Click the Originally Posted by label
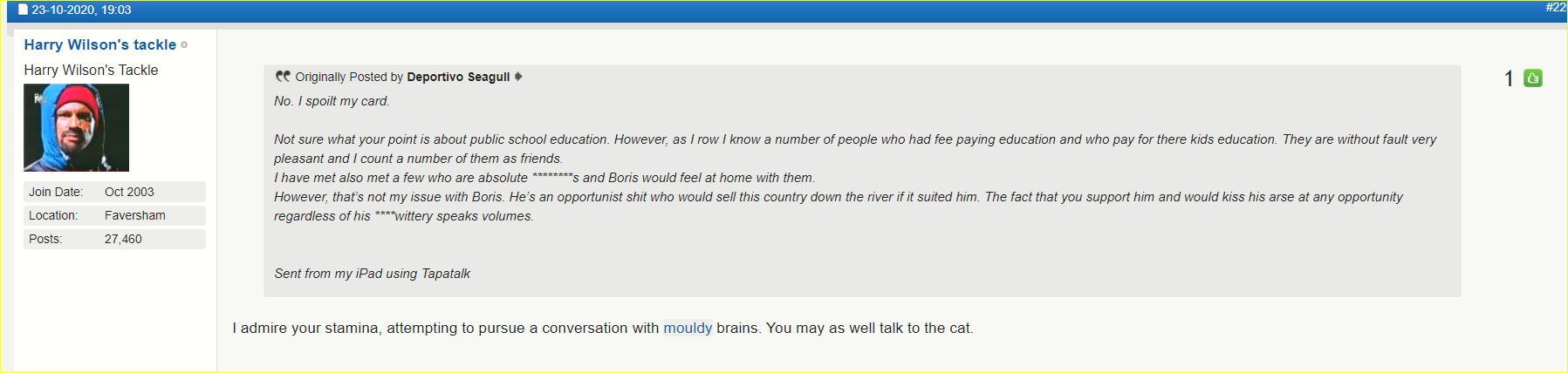The height and width of the screenshot is (373, 1568). click(349, 77)
